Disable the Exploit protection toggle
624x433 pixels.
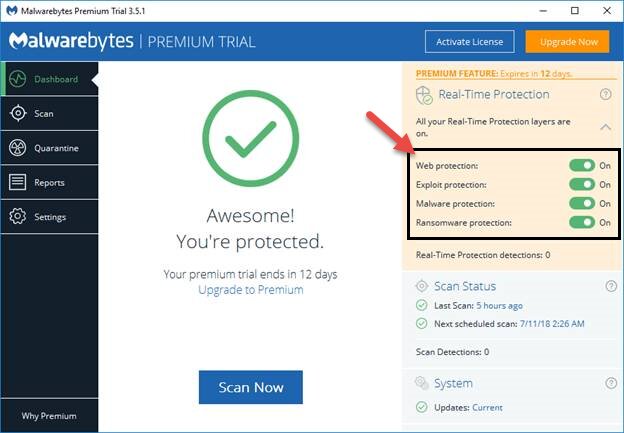[x=581, y=184]
